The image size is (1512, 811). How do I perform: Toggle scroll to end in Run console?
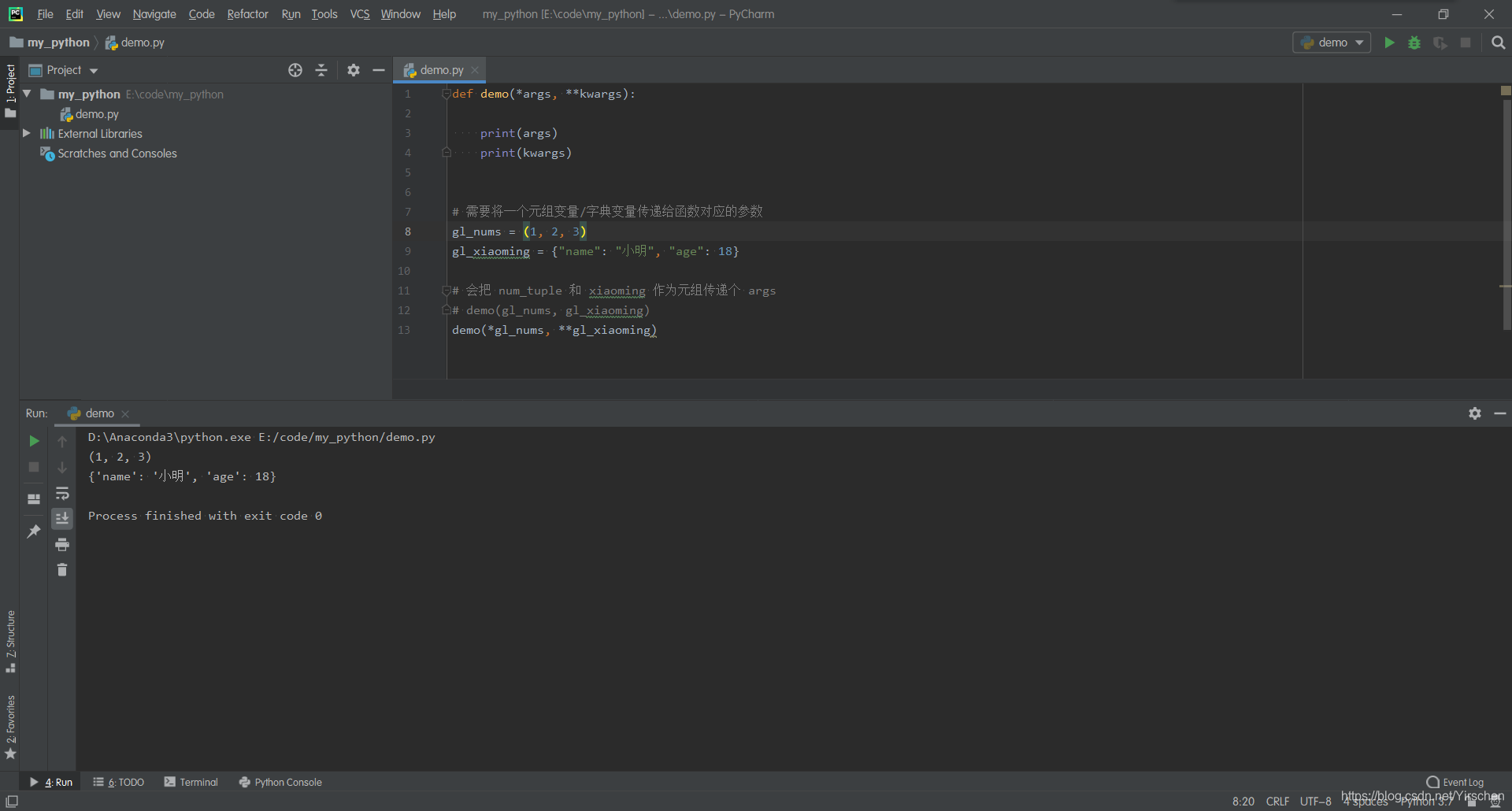pos(62,518)
